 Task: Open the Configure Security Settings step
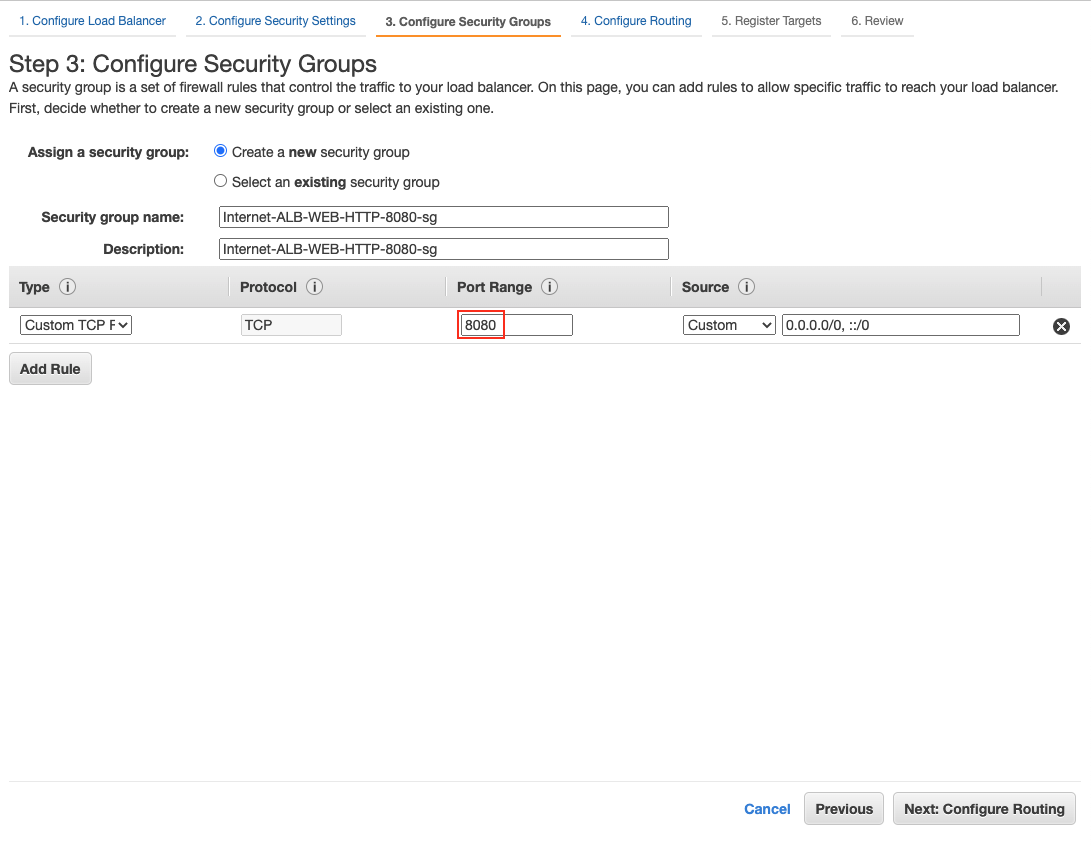coord(274,20)
